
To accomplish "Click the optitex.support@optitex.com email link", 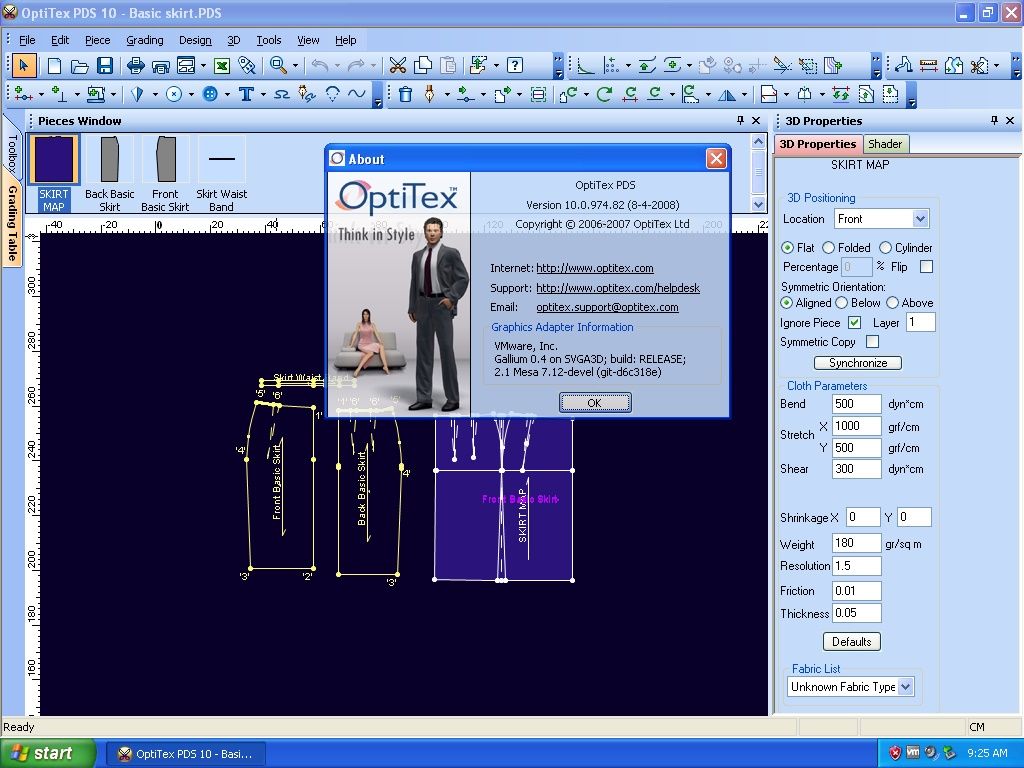I will (607, 307).
